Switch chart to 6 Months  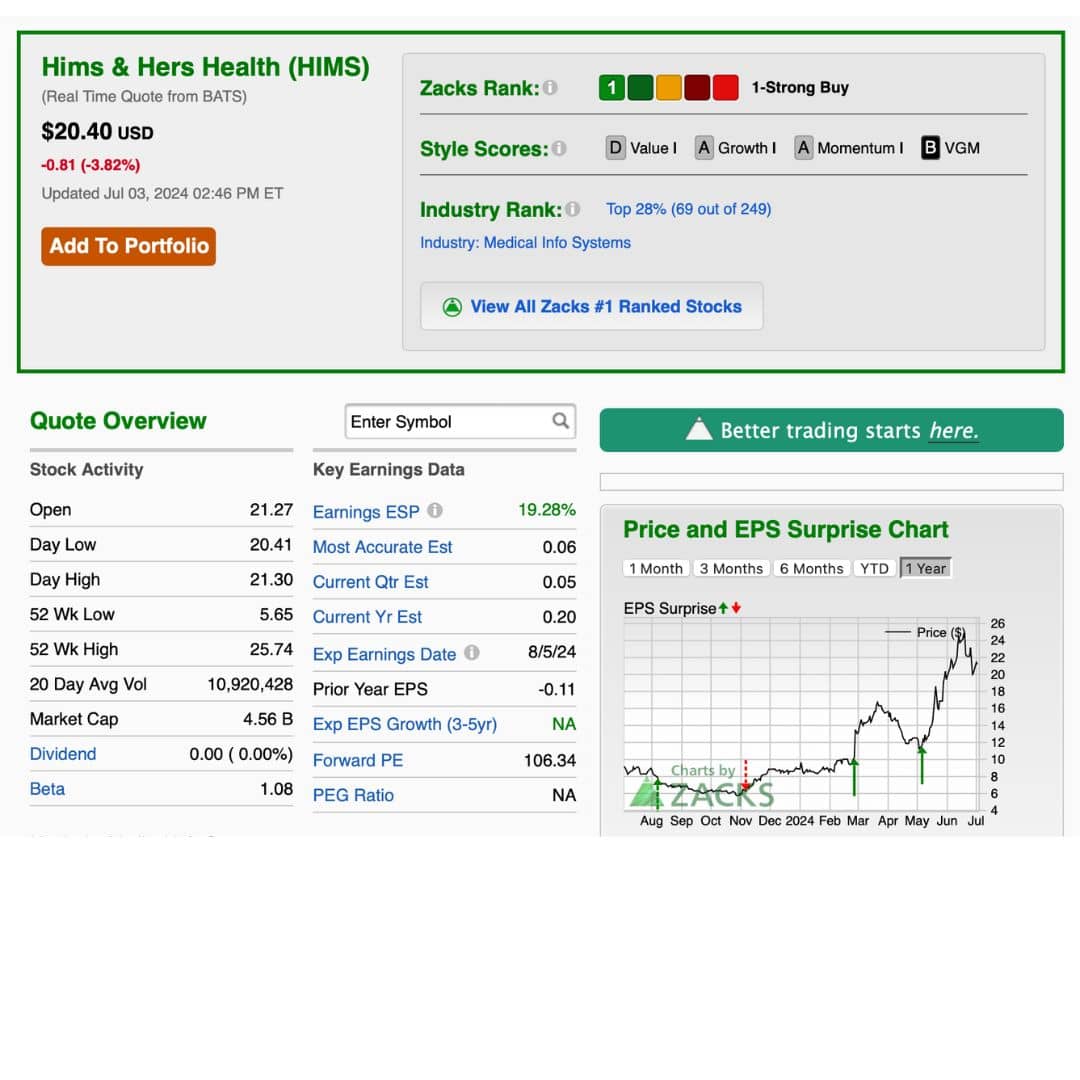[x=811, y=568]
